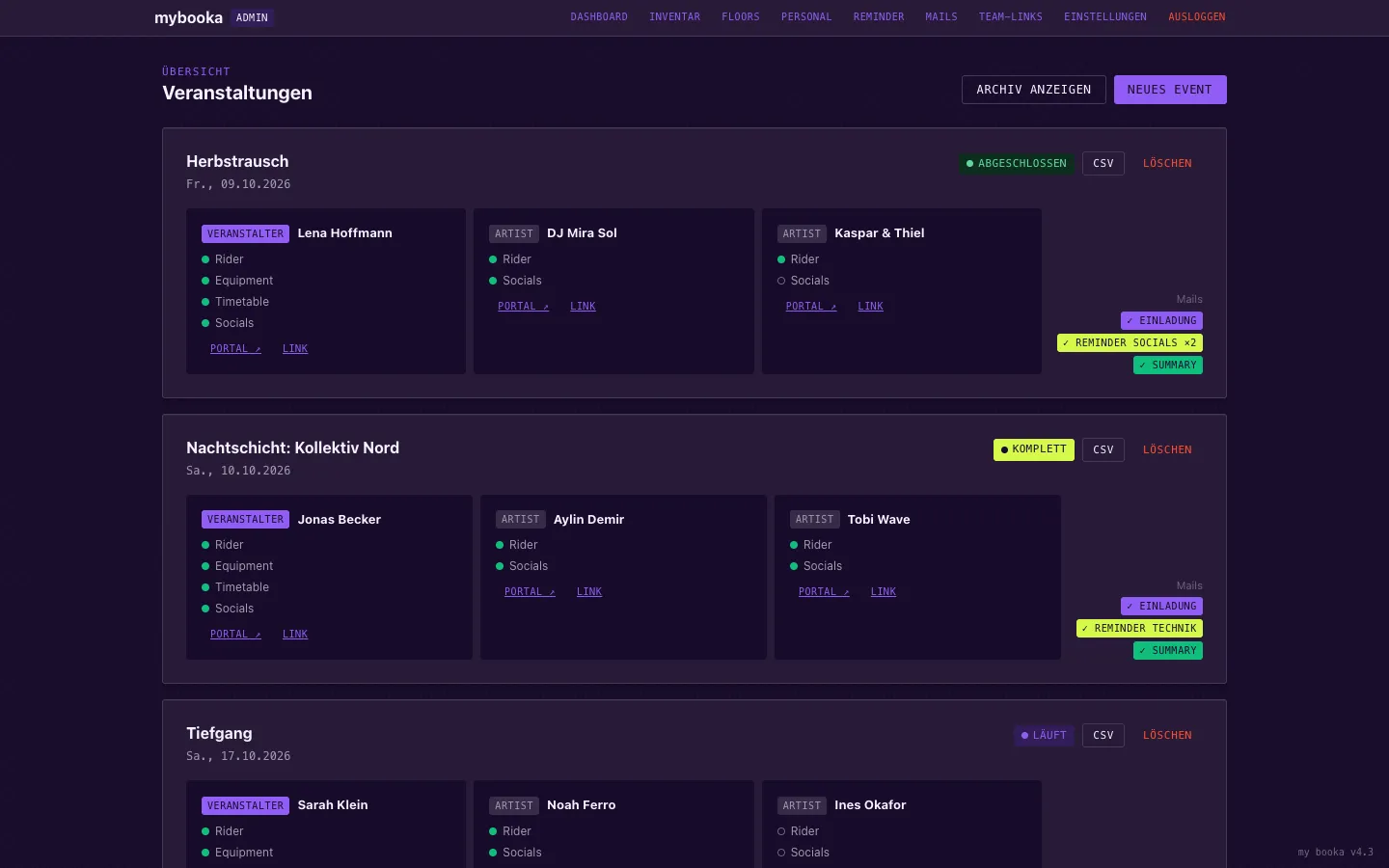The width and height of the screenshot is (1389, 868).
Task: Open DJ Mira Sol's portal link
Action: 523,307
